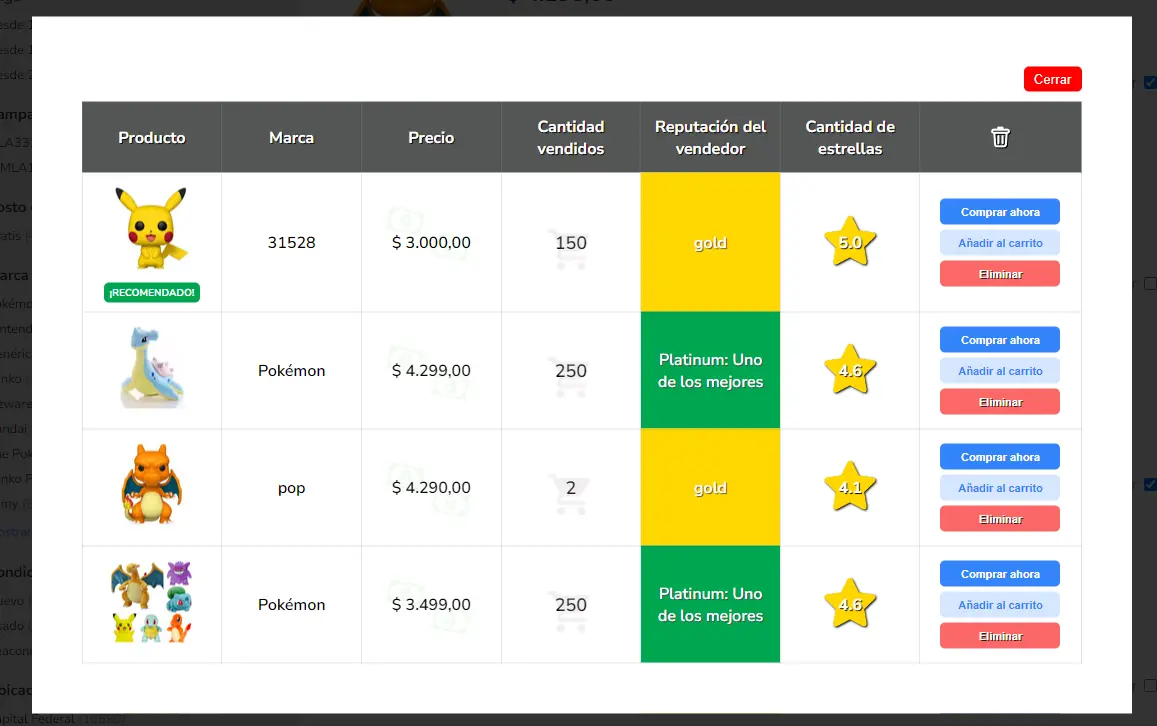Viewport: 1157px width, 726px height.
Task: Click the Cantidad de estrellas header
Action: pyautogui.click(x=850, y=137)
